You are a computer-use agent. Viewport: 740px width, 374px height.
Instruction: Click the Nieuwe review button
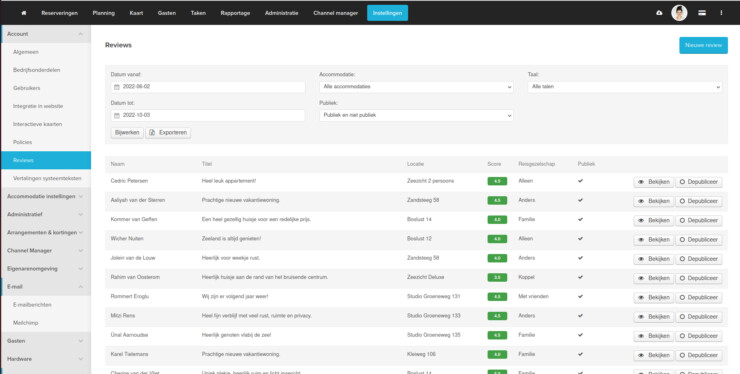coord(703,45)
